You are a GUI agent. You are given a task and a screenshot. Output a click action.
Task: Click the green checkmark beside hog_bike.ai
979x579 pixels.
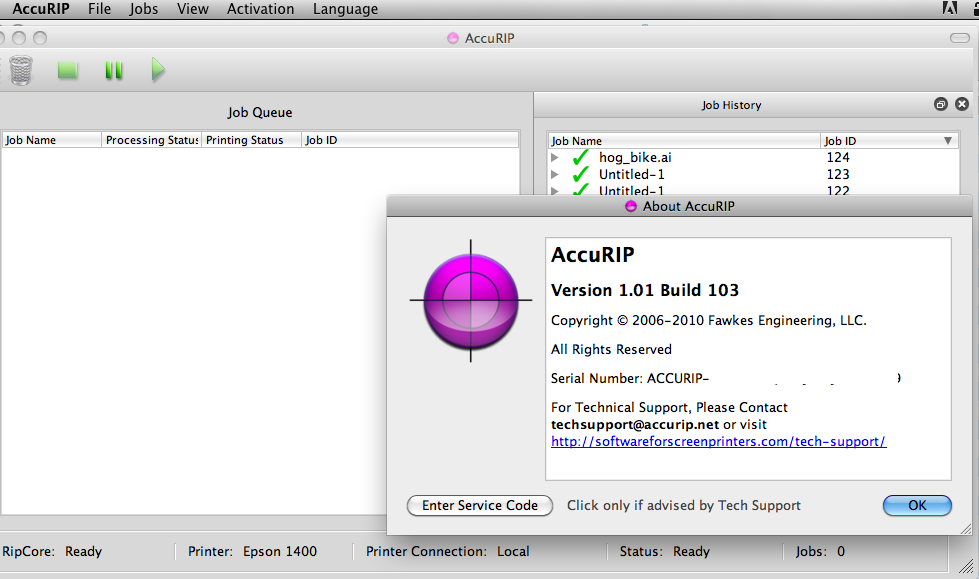[581, 157]
